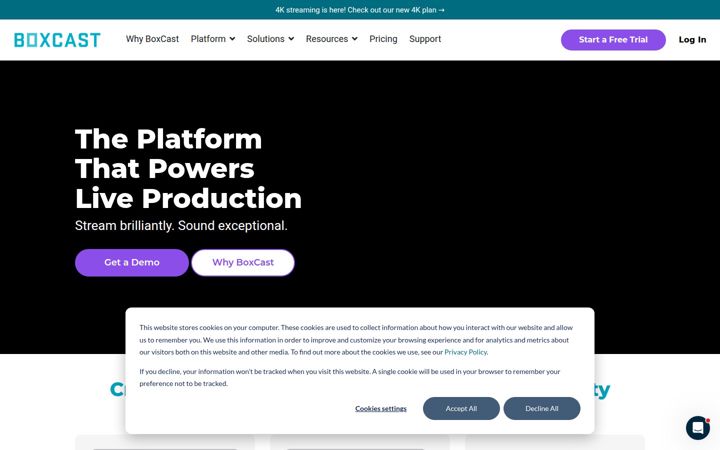This screenshot has width=720, height=450.
Task: Open the chat widget icon
Action: tap(698, 428)
